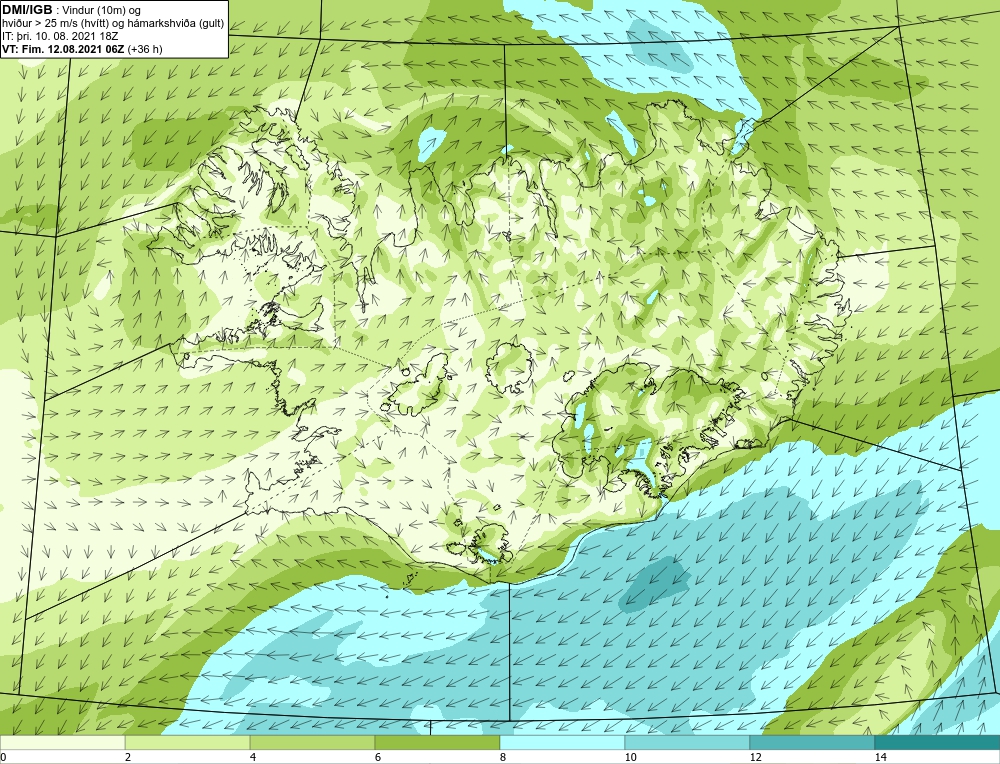Screen dimensions: 1000x764
Task: Click the "VT: Fim. 12.08.2021 06Z (+36 h)" line
Action: click(82, 49)
